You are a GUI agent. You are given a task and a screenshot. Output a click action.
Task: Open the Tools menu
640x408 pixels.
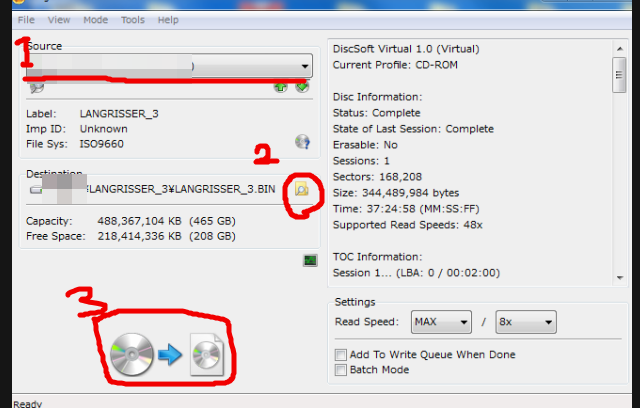133,20
